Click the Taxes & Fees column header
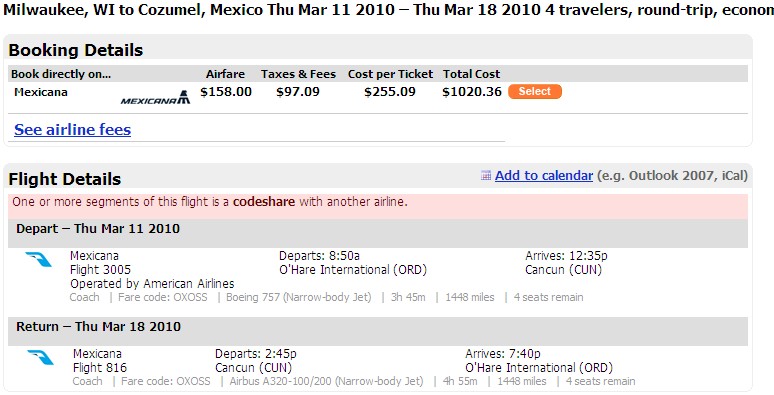 click(x=298, y=74)
